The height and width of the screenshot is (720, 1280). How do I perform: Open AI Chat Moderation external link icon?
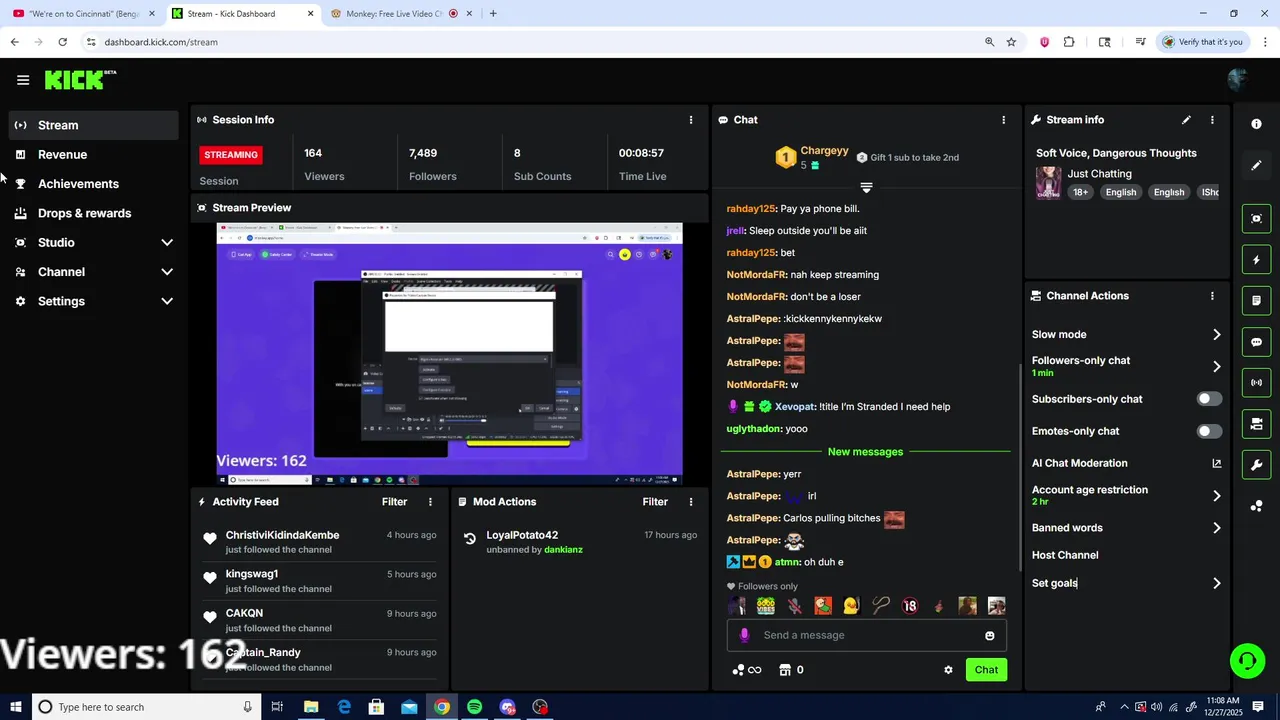point(1217,463)
